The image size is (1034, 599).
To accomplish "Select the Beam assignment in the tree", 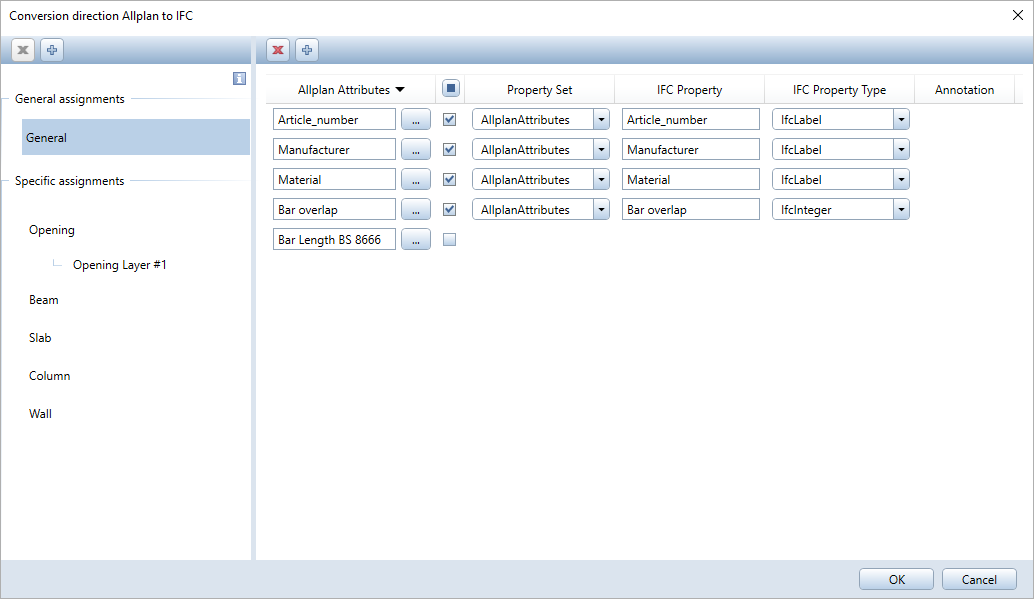I will click(44, 300).
